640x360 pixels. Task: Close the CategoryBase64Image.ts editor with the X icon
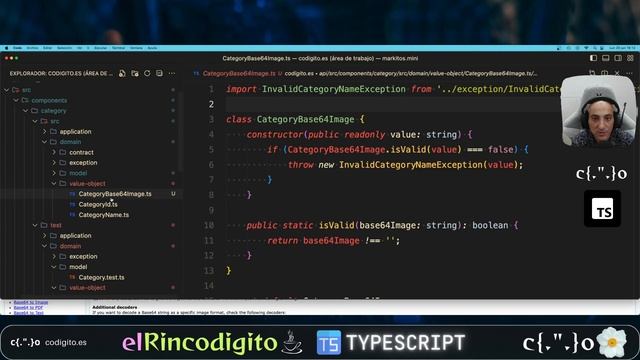tap(617, 73)
